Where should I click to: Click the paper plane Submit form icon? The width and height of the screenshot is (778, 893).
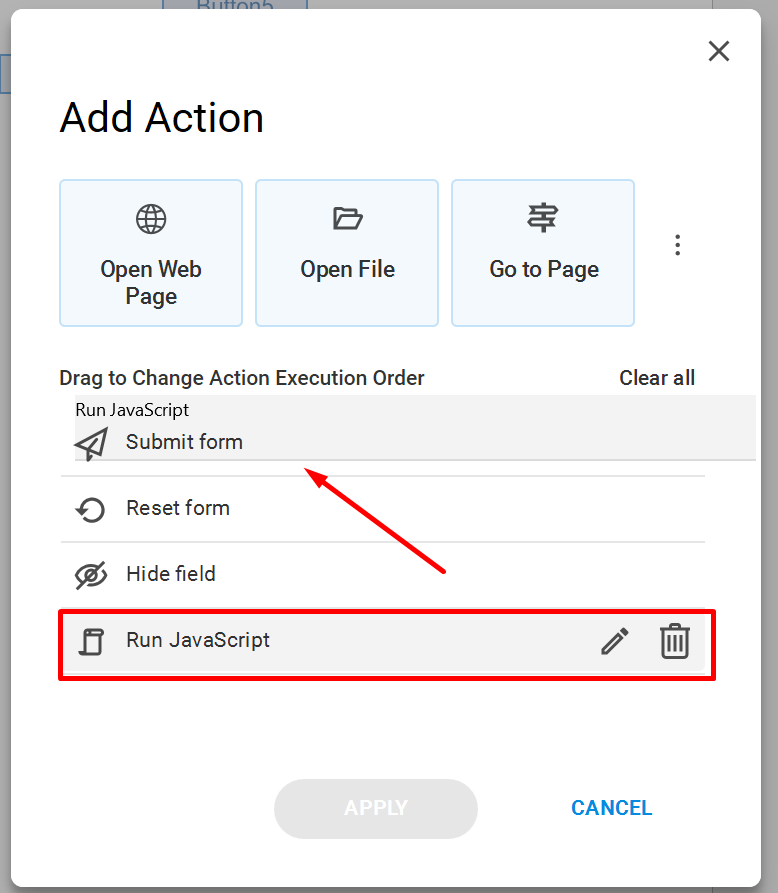tap(91, 444)
